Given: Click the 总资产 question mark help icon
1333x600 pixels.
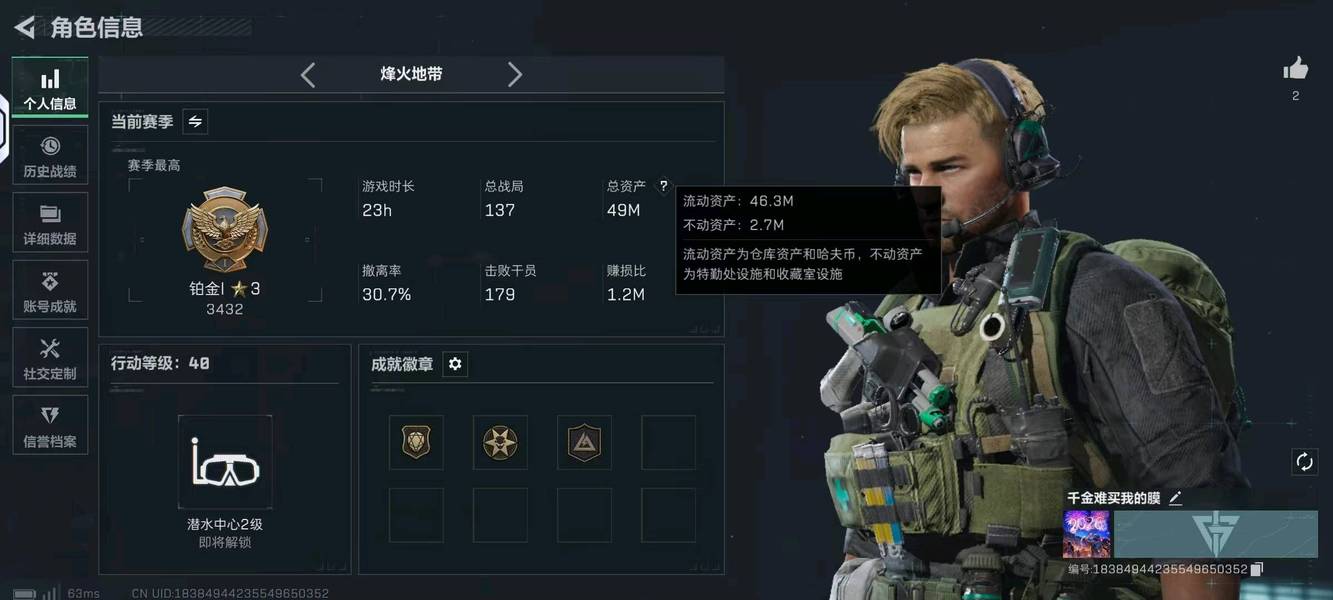Looking at the screenshot, I should tap(662, 186).
